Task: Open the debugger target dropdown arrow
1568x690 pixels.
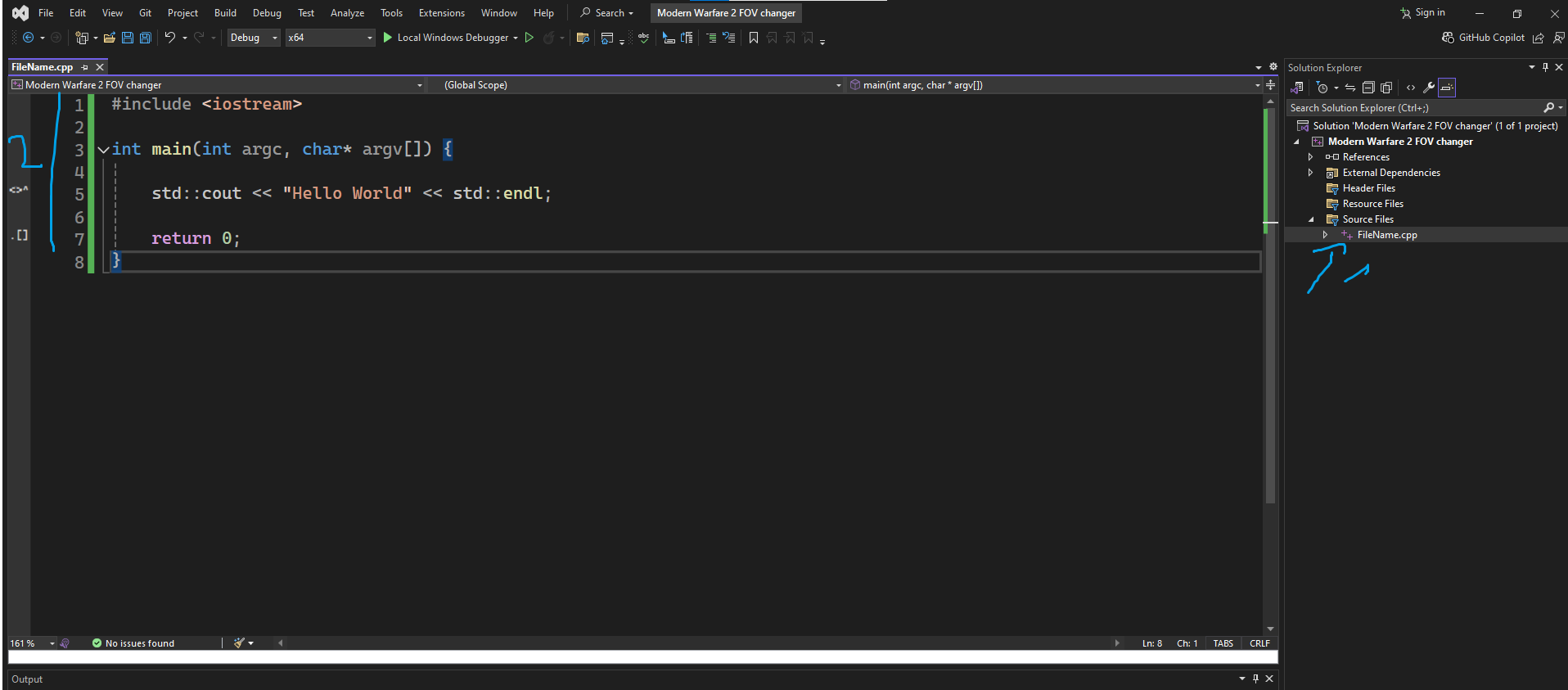Action: coord(516,38)
